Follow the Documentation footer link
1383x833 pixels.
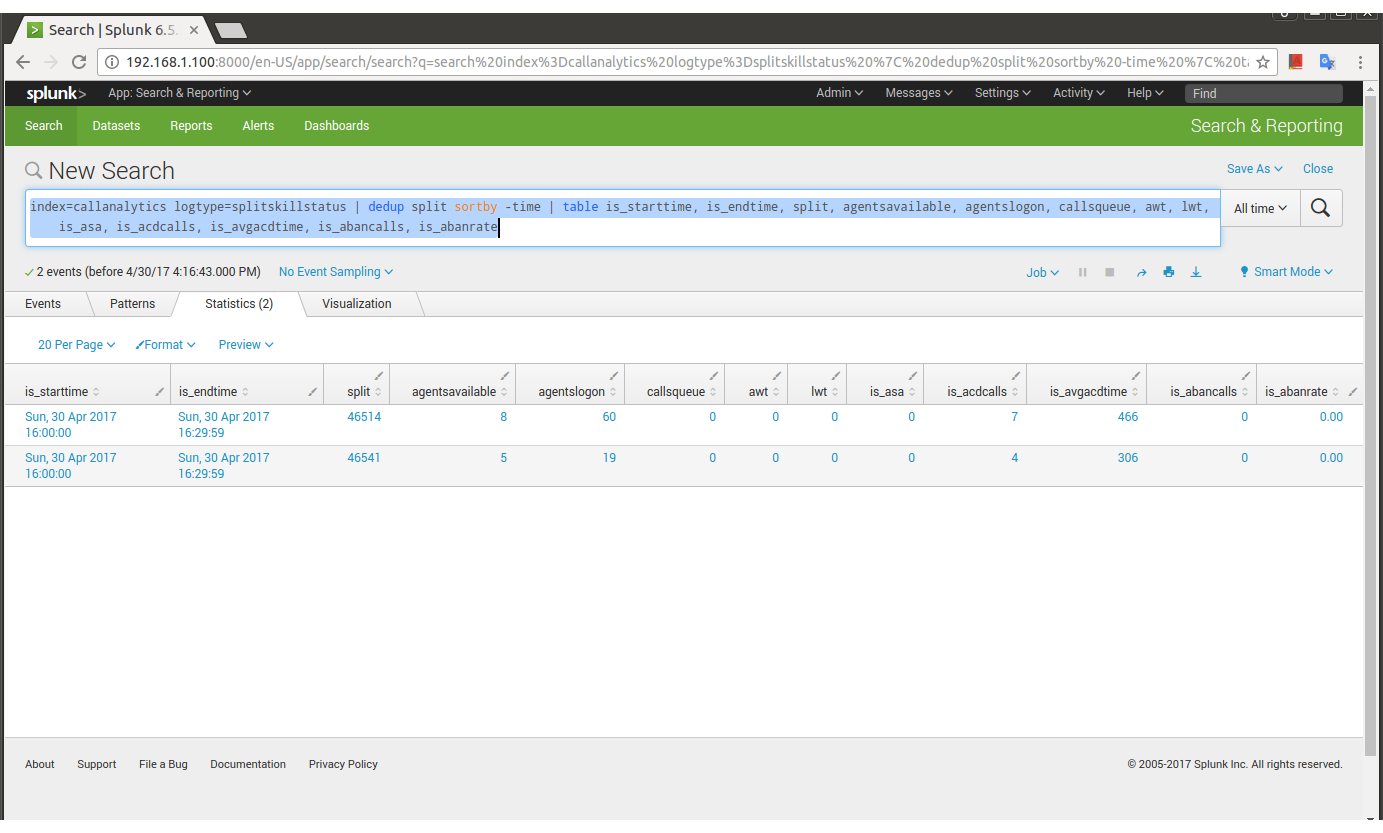248,764
